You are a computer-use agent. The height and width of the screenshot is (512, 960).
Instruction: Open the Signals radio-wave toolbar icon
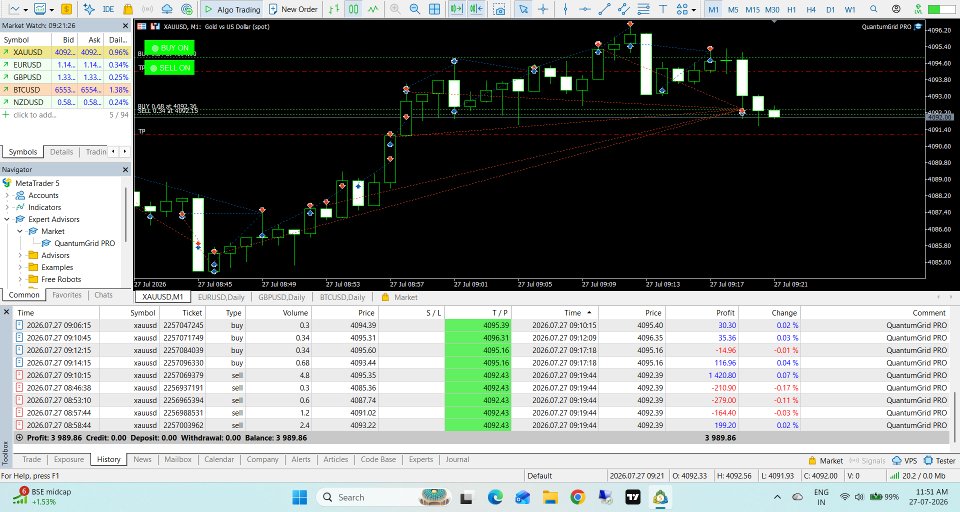pos(148,9)
